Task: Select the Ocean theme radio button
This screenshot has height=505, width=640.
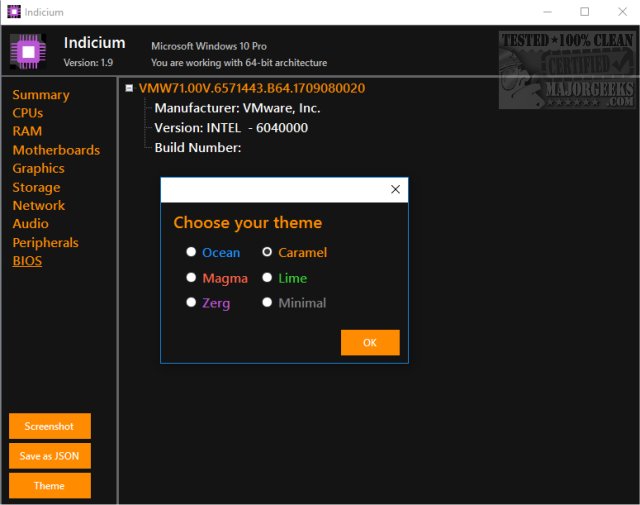Action: click(191, 251)
